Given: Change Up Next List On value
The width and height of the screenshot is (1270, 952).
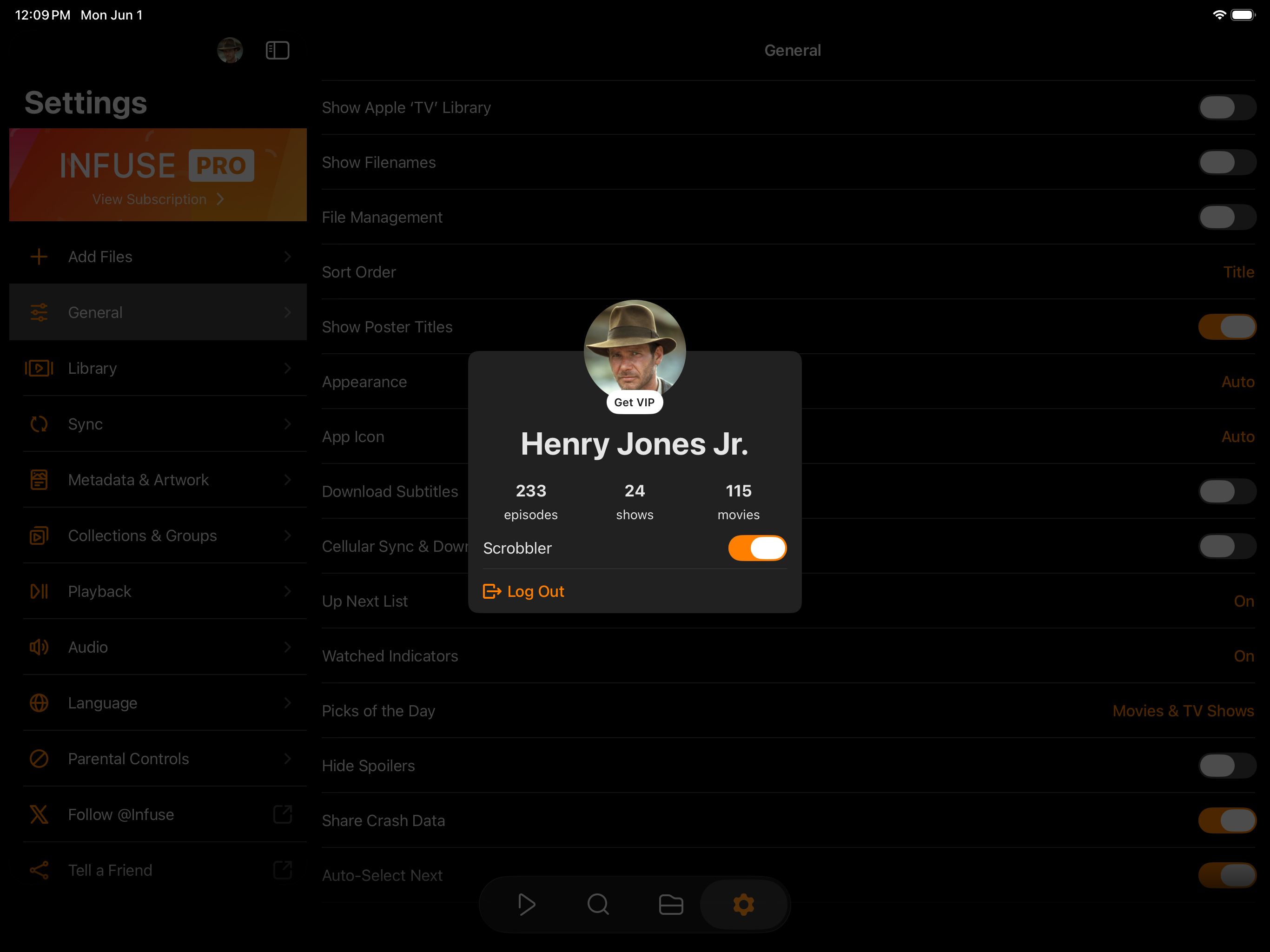Looking at the screenshot, I should (x=1244, y=601).
